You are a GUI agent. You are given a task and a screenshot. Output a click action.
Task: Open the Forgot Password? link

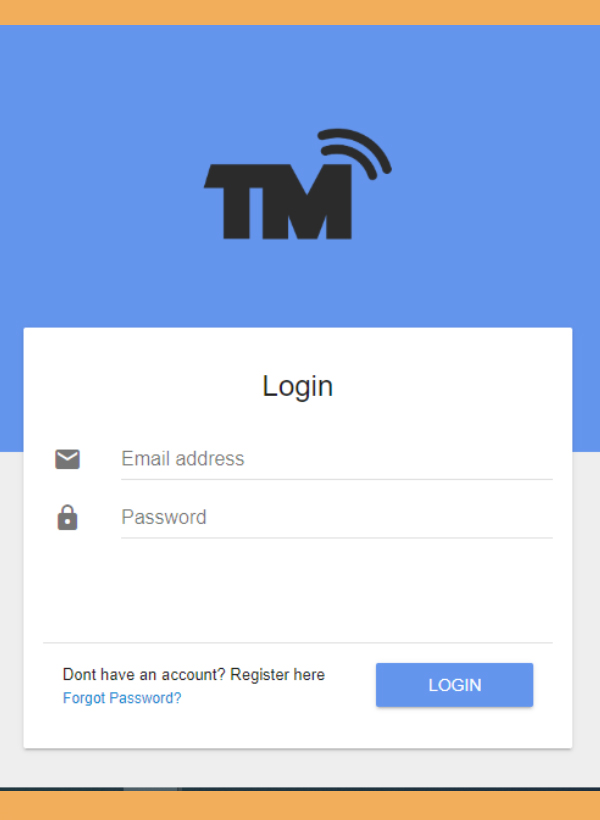pyautogui.click(x=122, y=698)
